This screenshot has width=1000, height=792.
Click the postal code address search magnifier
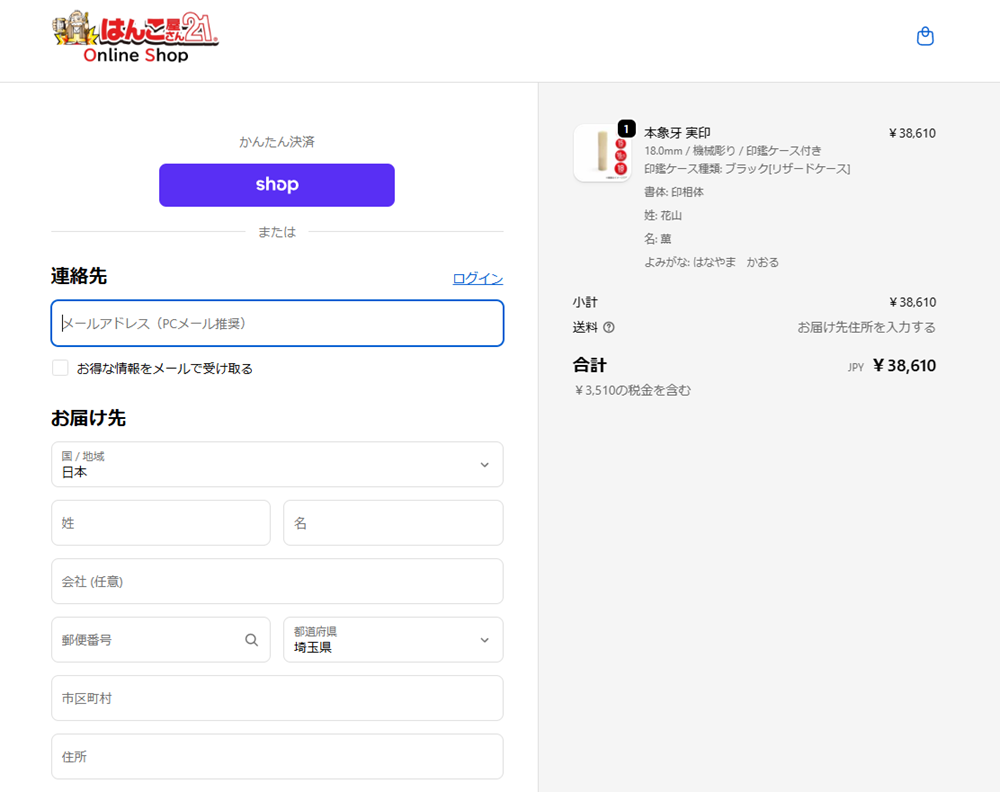coord(251,639)
